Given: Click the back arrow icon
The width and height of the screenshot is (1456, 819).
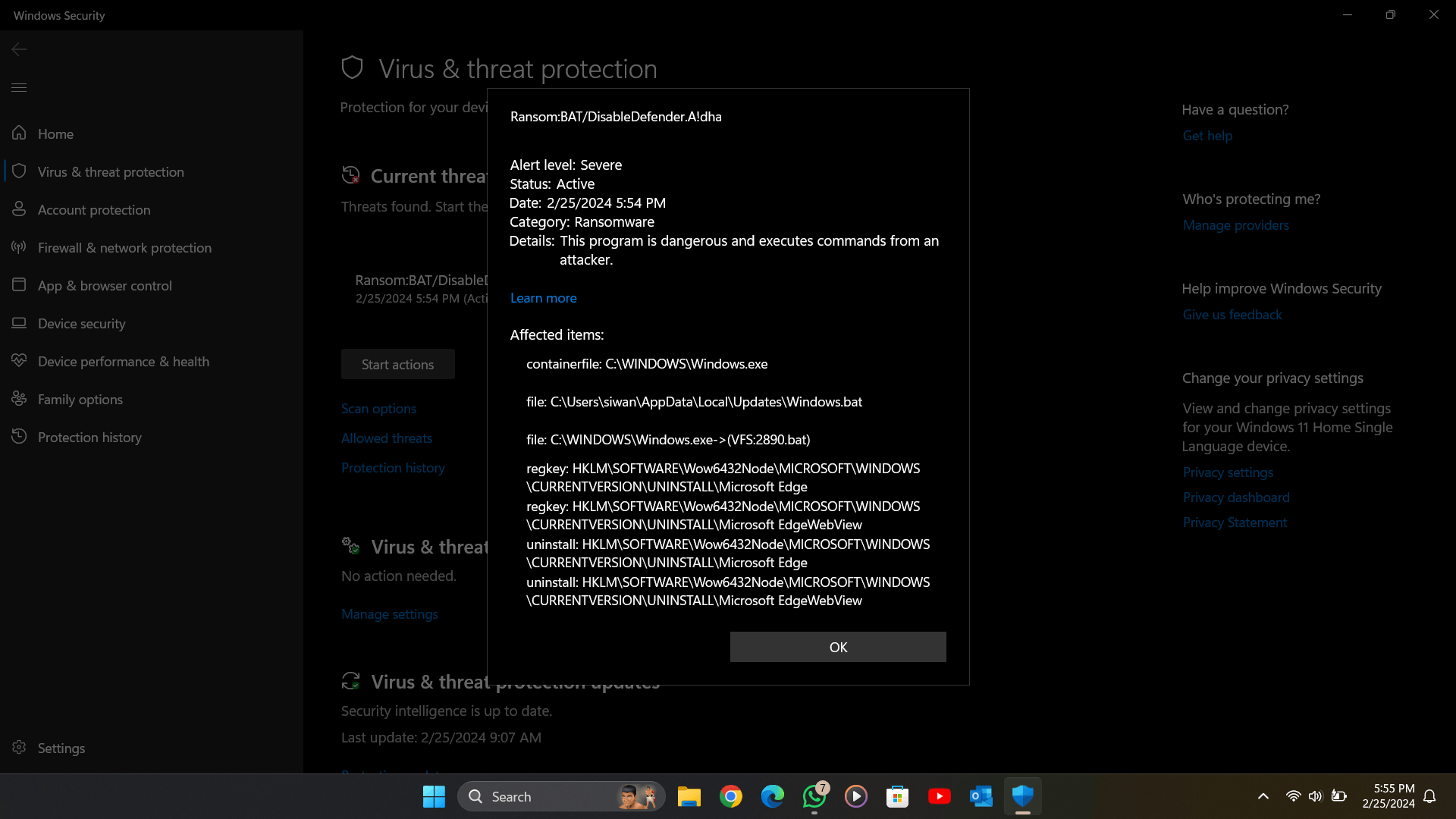Looking at the screenshot, I should (x=19, y=49).
